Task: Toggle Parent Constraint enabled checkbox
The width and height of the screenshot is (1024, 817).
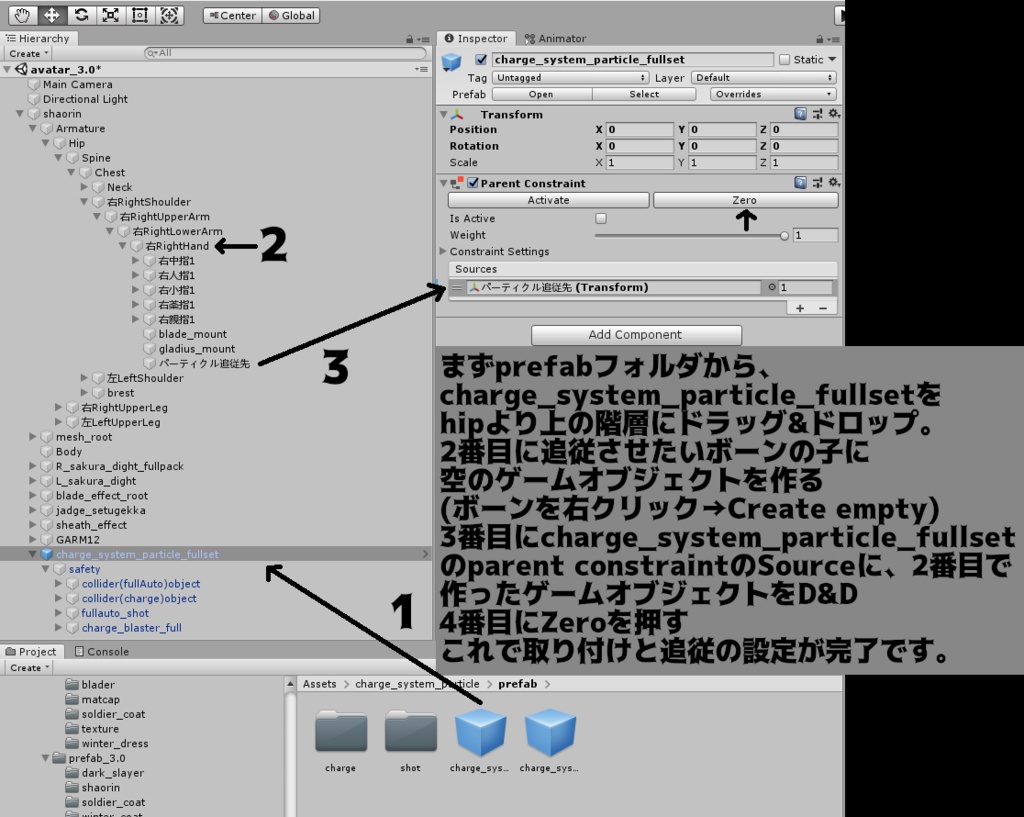Action: 473,183
